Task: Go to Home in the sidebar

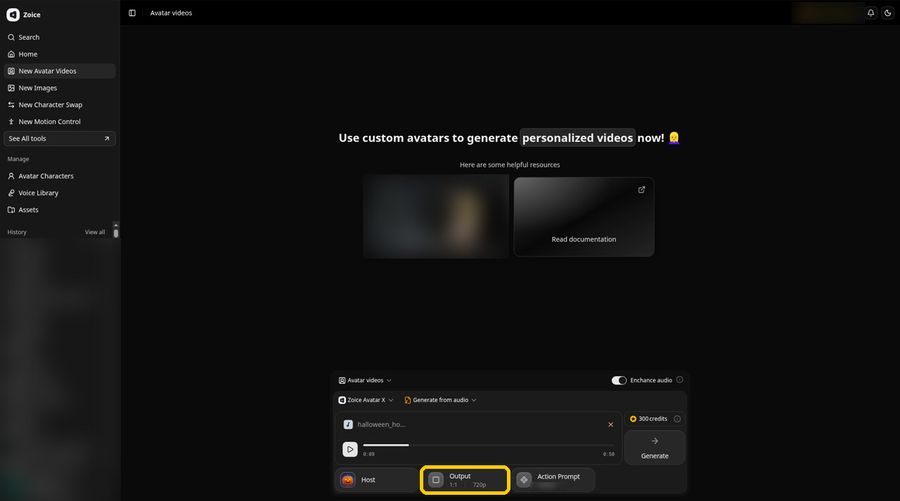Action: point(60,54)
